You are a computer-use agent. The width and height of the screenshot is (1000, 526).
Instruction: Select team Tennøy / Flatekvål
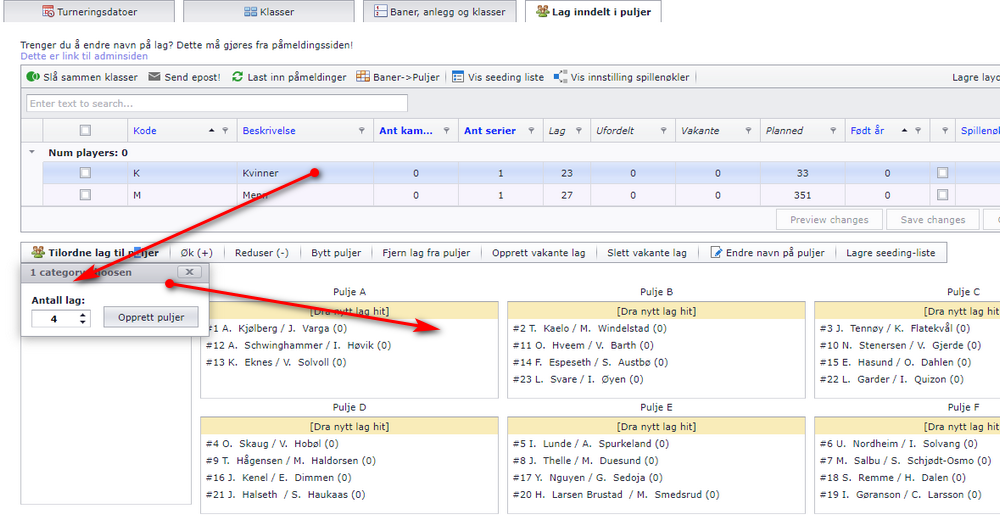(894, 328)
